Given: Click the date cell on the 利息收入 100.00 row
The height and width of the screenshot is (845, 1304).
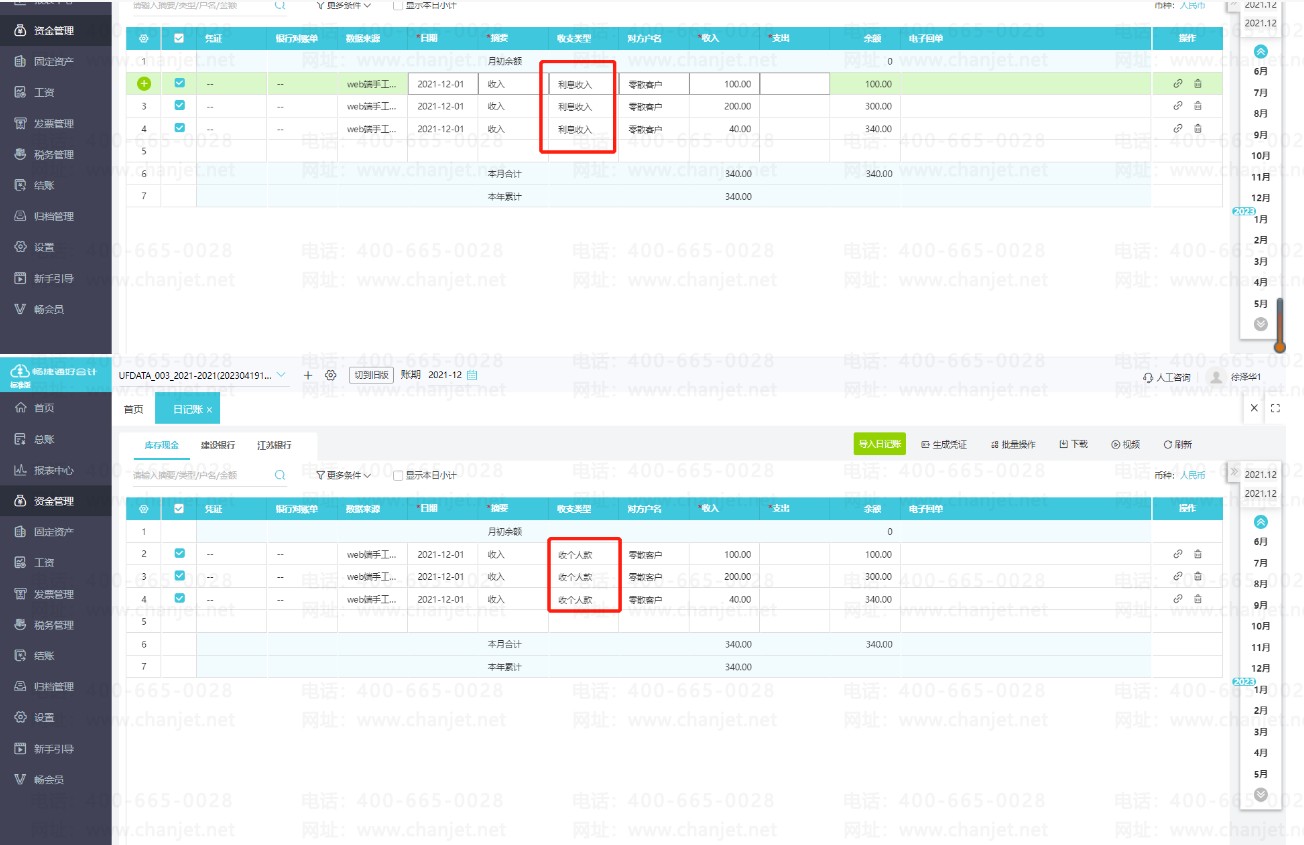Looking at the screenshot, I should pyautogui.click(x=442, y=84).
